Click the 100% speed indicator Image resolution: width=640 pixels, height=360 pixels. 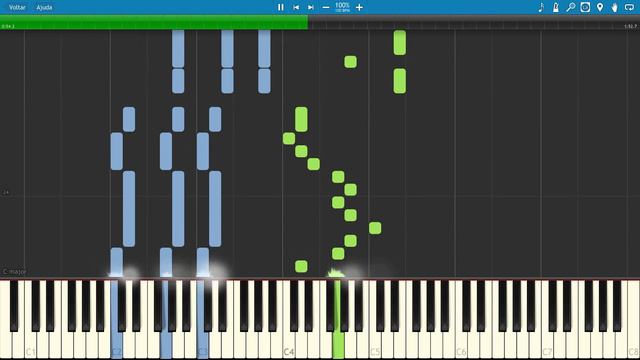342,7
